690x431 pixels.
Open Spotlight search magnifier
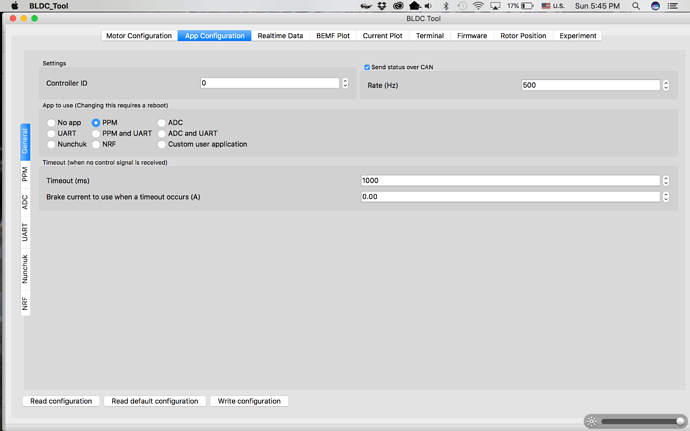(636, 6)
